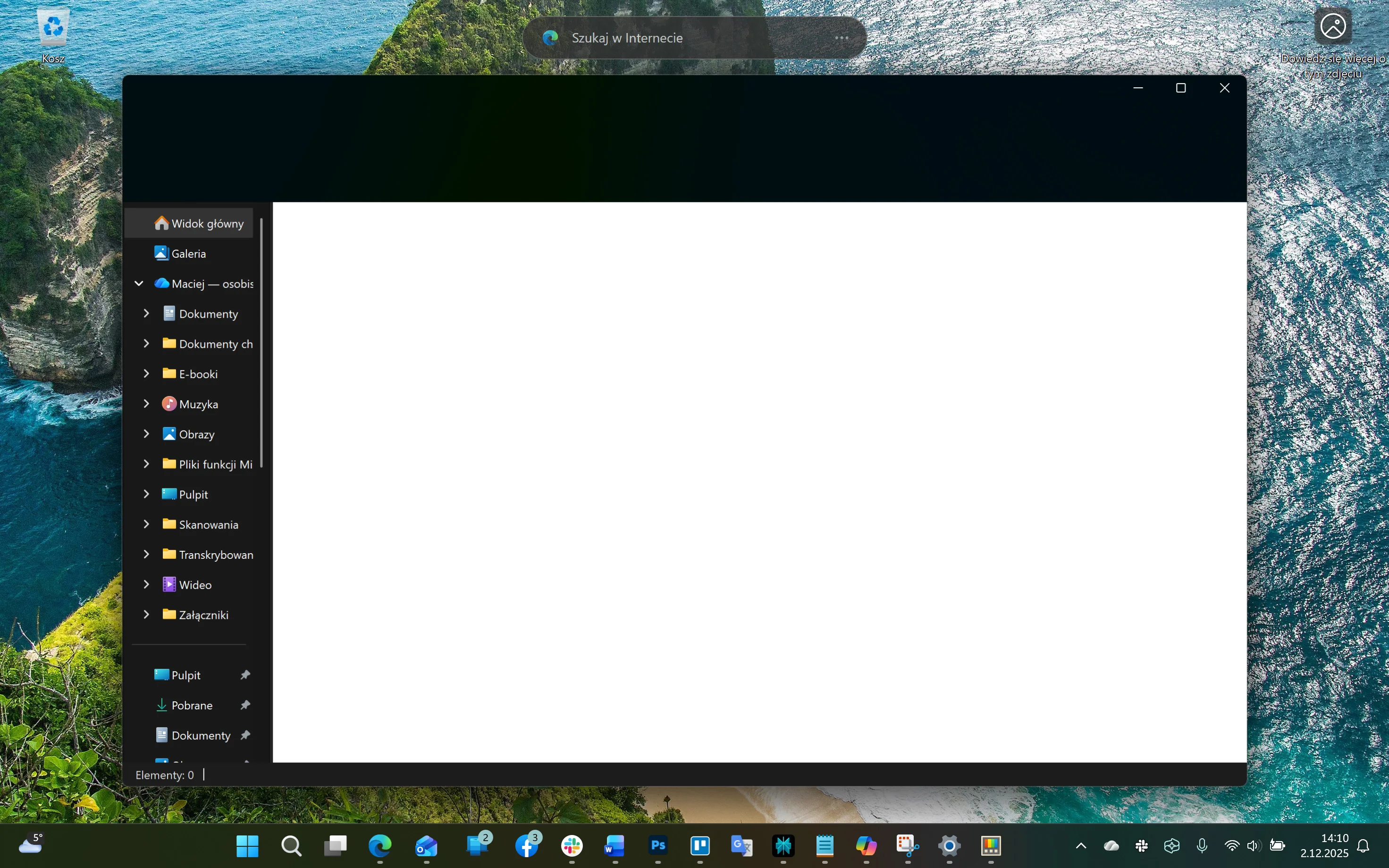Click the pin icon next to Pobrane
This screenshot has height=868, width=1389.
coord(245,705)
